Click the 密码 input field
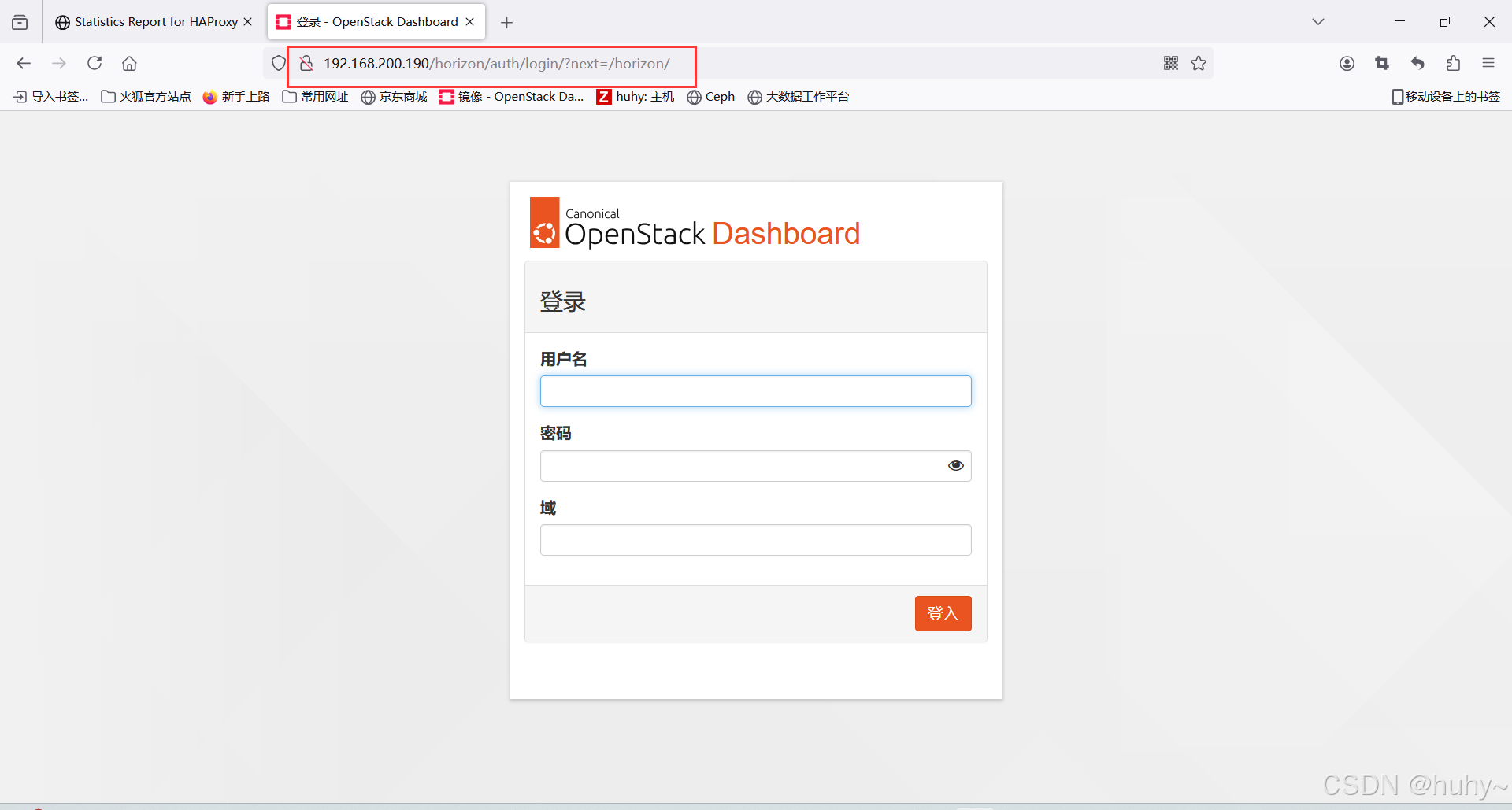 755,466
